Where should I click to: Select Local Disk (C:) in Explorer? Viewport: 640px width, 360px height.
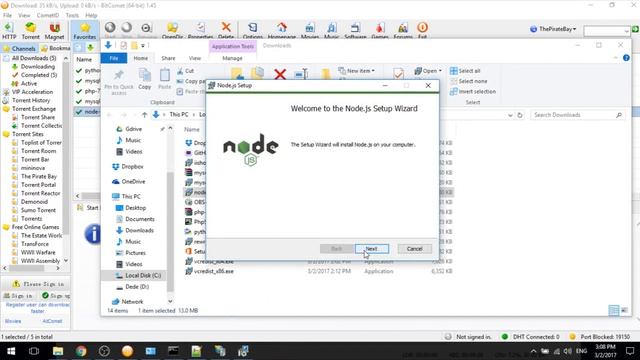coord(138,276)
